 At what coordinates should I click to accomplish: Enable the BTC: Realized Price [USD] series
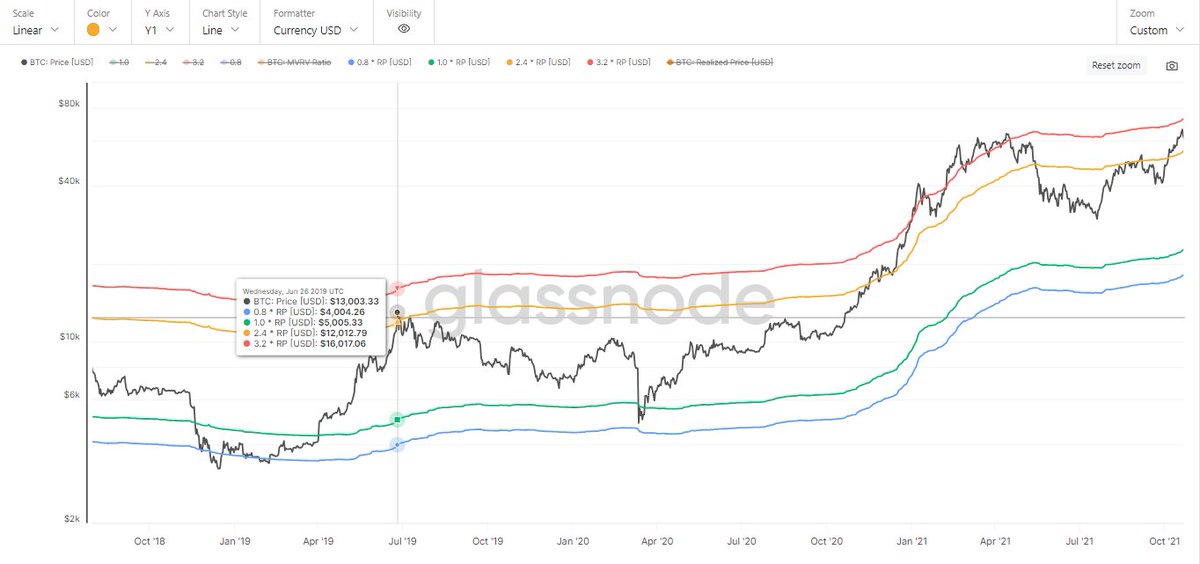(722, 62)
